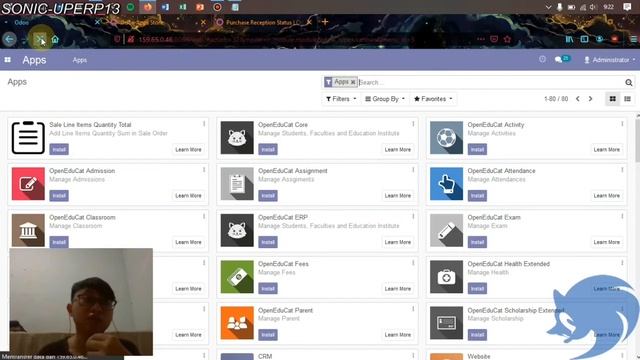Install OpenEduCat Parent module
The height and width of the screenshot is (360, 640).
coord(268,335)
